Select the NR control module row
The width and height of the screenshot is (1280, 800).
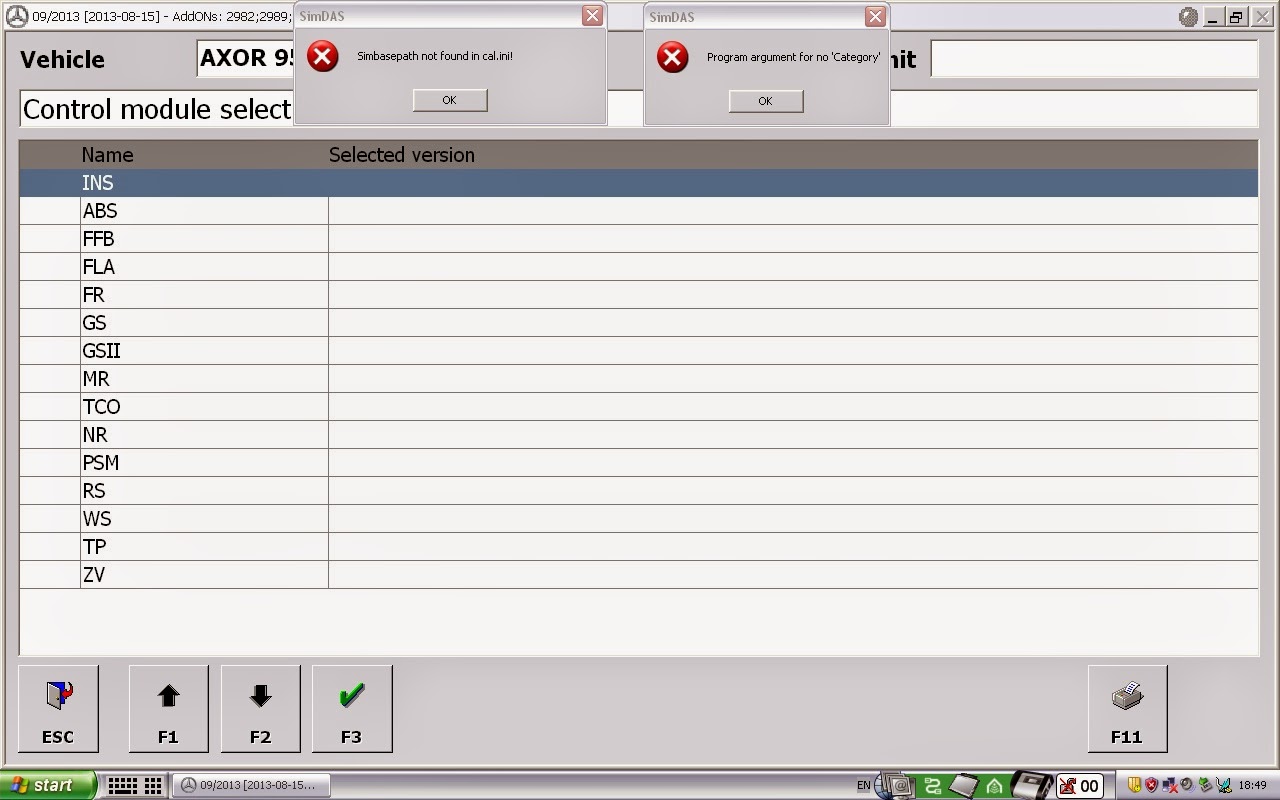[x=638, y=435]
